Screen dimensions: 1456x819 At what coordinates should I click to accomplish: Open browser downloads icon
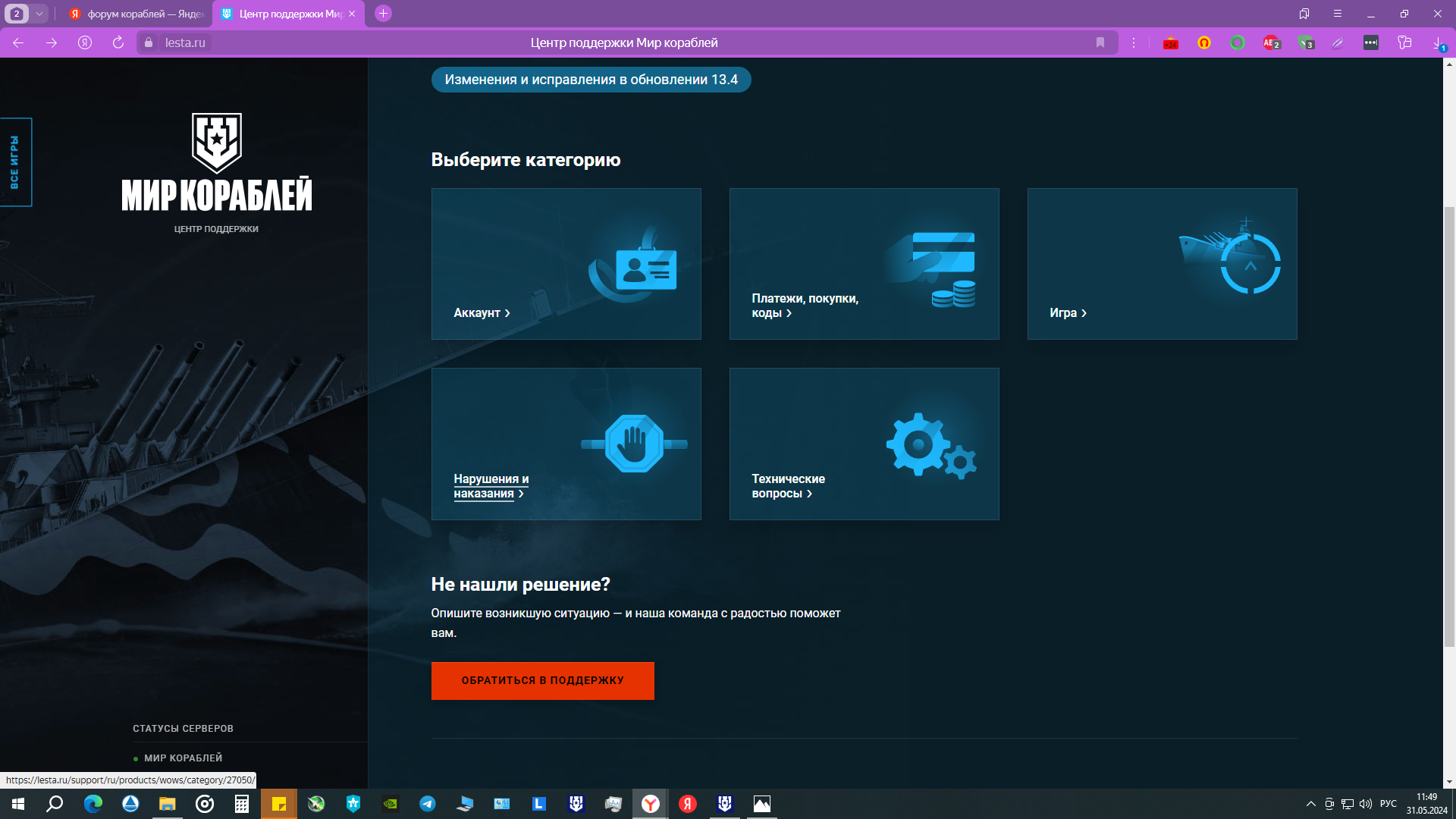click(x=1438, y=42)
